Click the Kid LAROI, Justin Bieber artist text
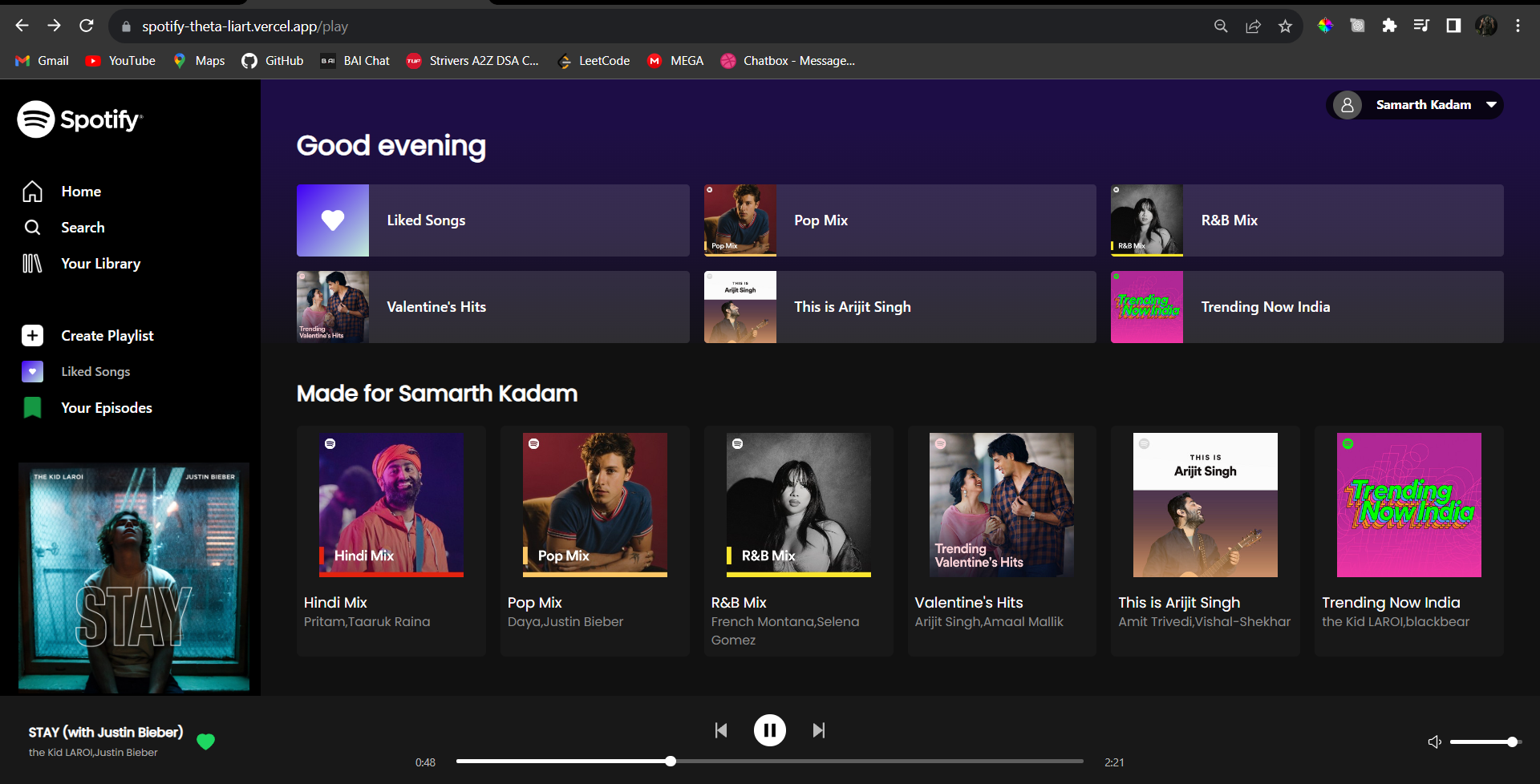Viewport: 1540px width, 784px height. click(93, 753)
